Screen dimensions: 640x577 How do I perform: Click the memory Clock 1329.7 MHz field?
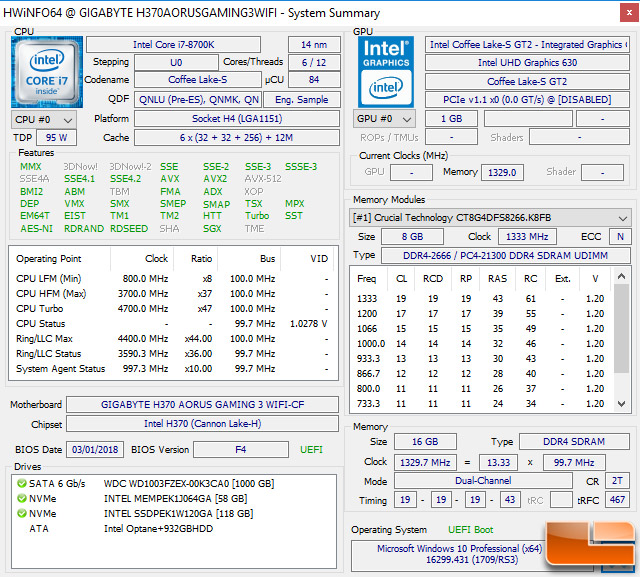click(x=425, y=462)
